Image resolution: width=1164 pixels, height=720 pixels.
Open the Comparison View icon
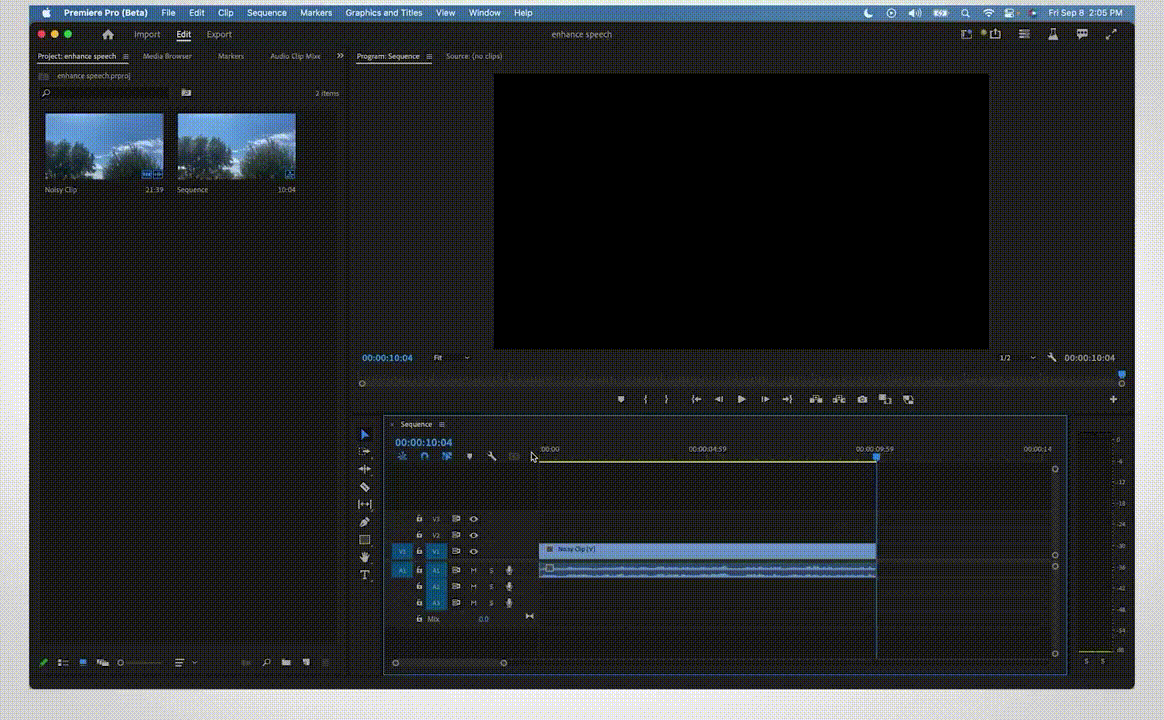pos(885,399)
